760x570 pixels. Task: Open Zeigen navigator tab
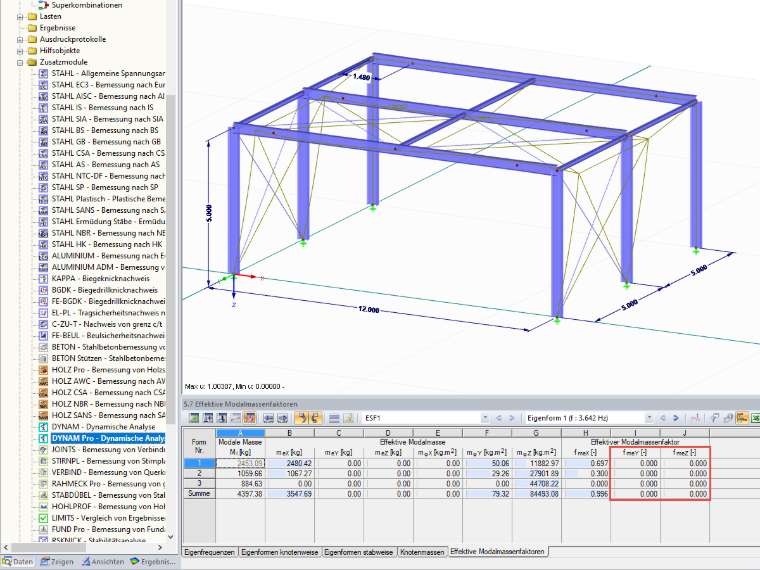click(57, 562)
